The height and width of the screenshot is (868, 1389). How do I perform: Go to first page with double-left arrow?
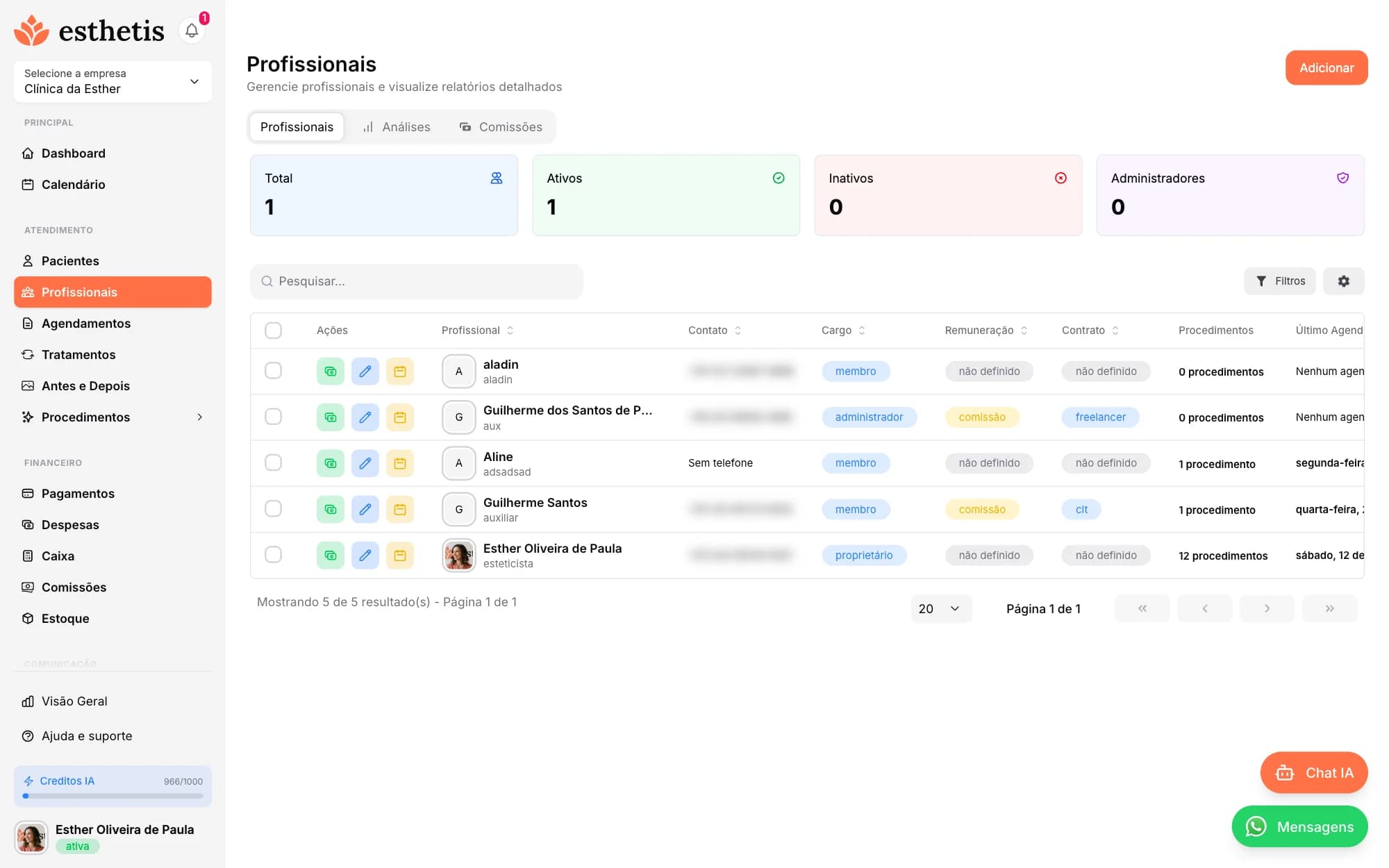(1142, 609)
